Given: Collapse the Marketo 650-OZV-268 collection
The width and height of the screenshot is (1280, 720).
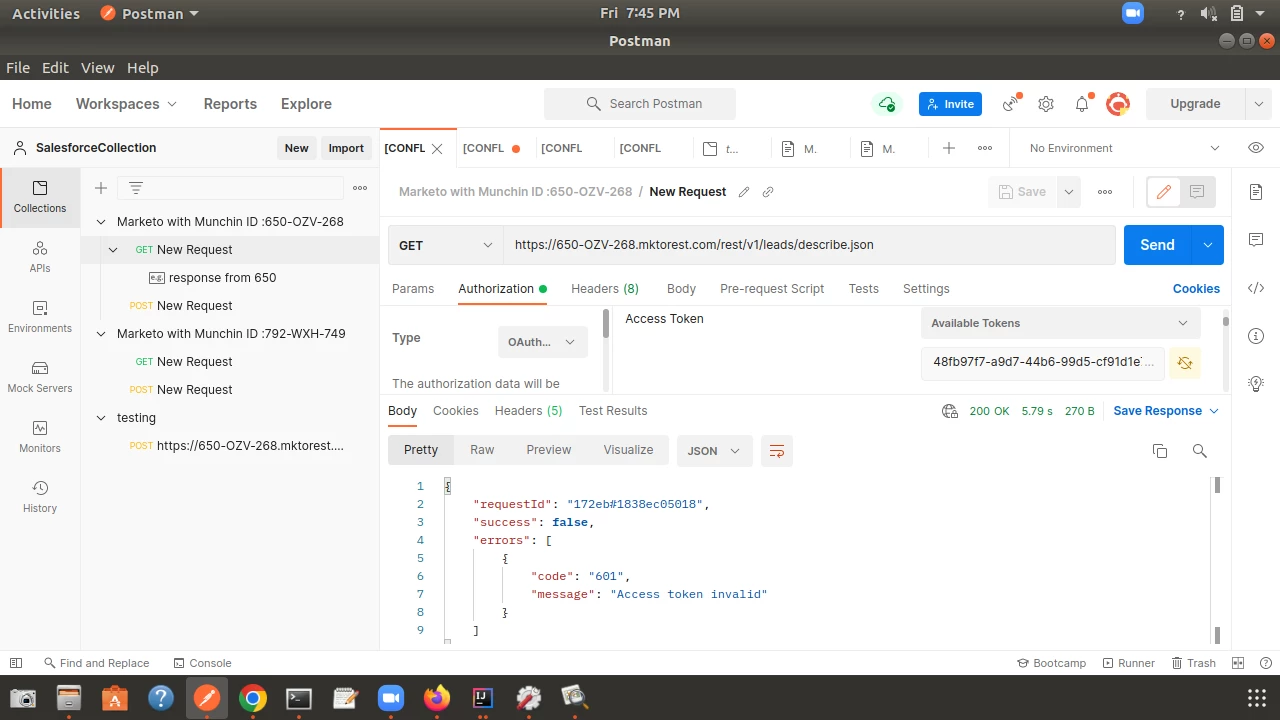Looking at the screenshot, I should click(x=101, y=222).
